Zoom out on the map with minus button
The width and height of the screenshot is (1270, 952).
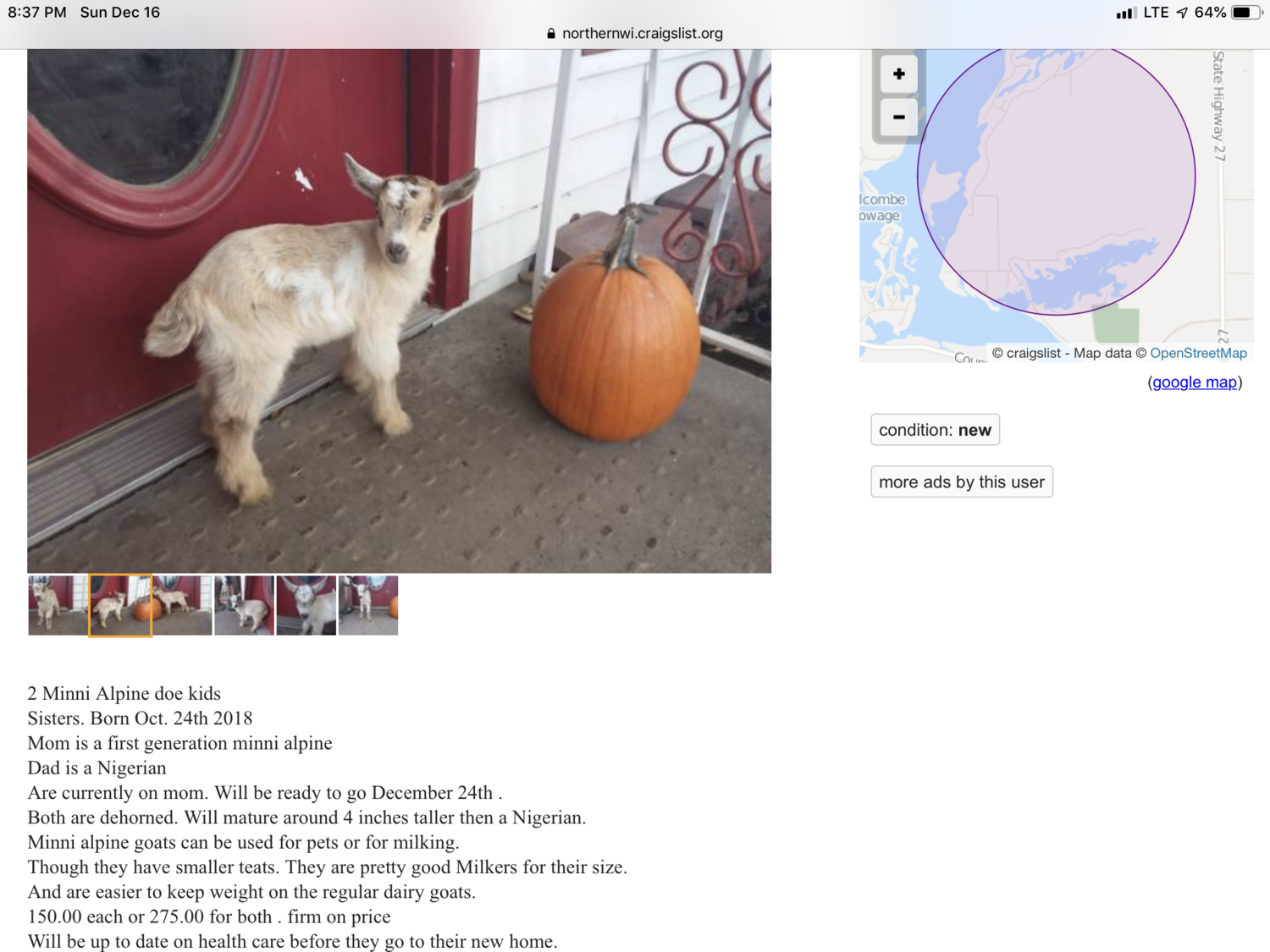[898, 117]
